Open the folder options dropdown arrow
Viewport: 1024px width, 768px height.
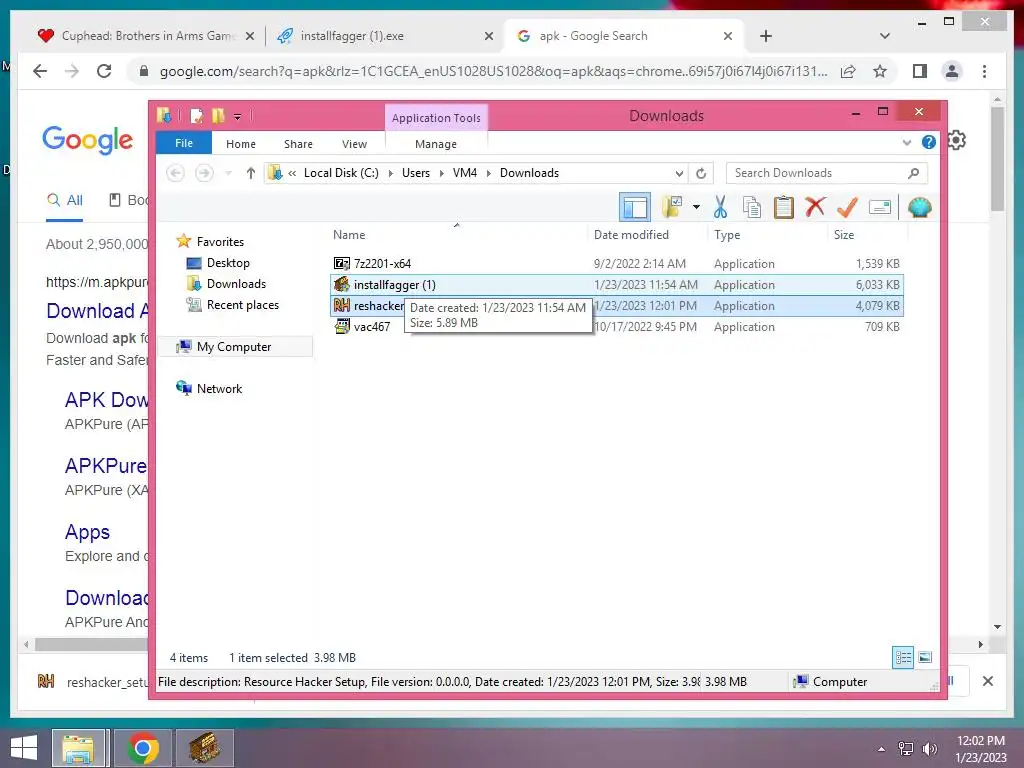[x=696, y=208]
